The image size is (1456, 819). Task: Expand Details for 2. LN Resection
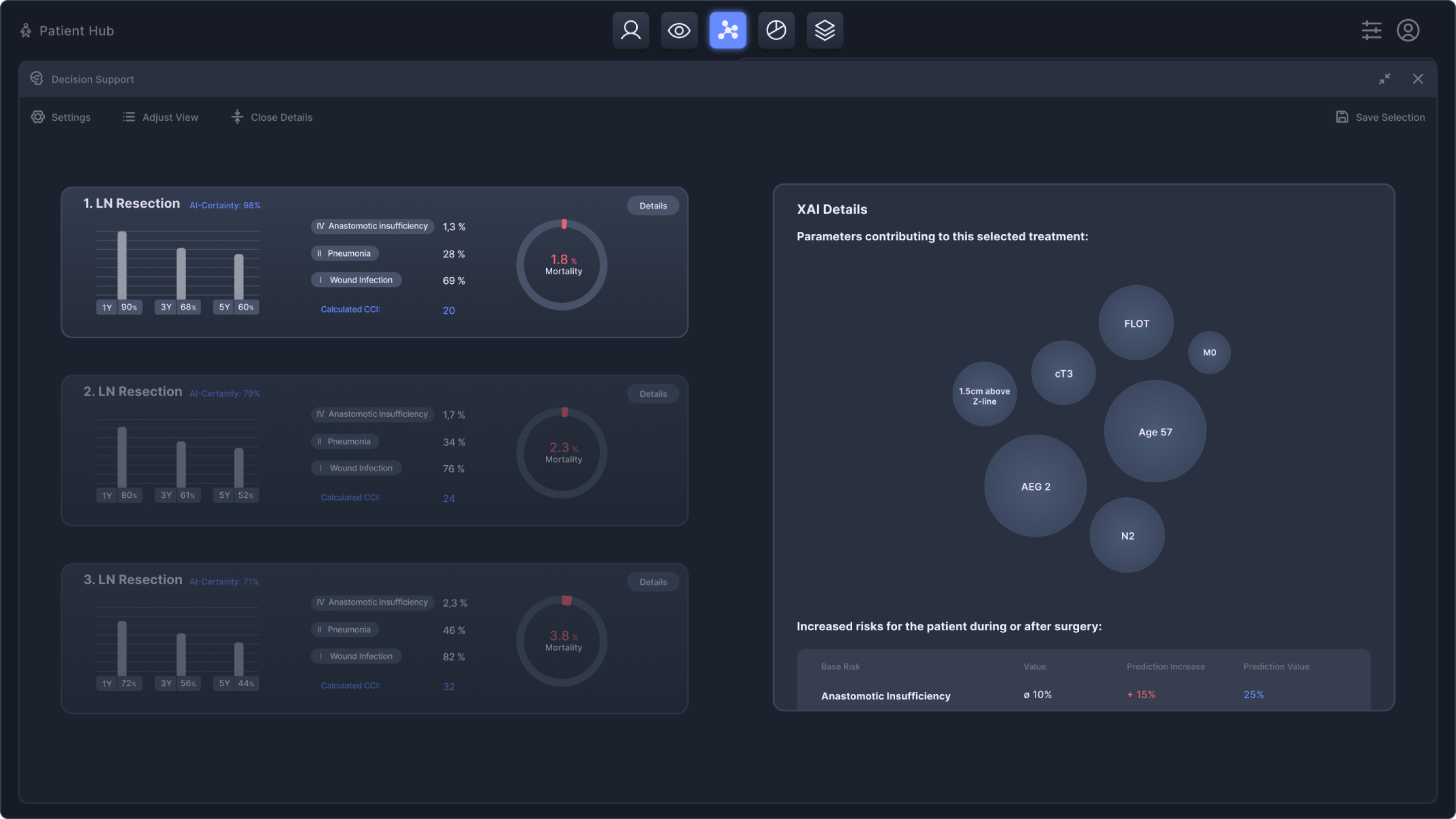coord(653,394)
